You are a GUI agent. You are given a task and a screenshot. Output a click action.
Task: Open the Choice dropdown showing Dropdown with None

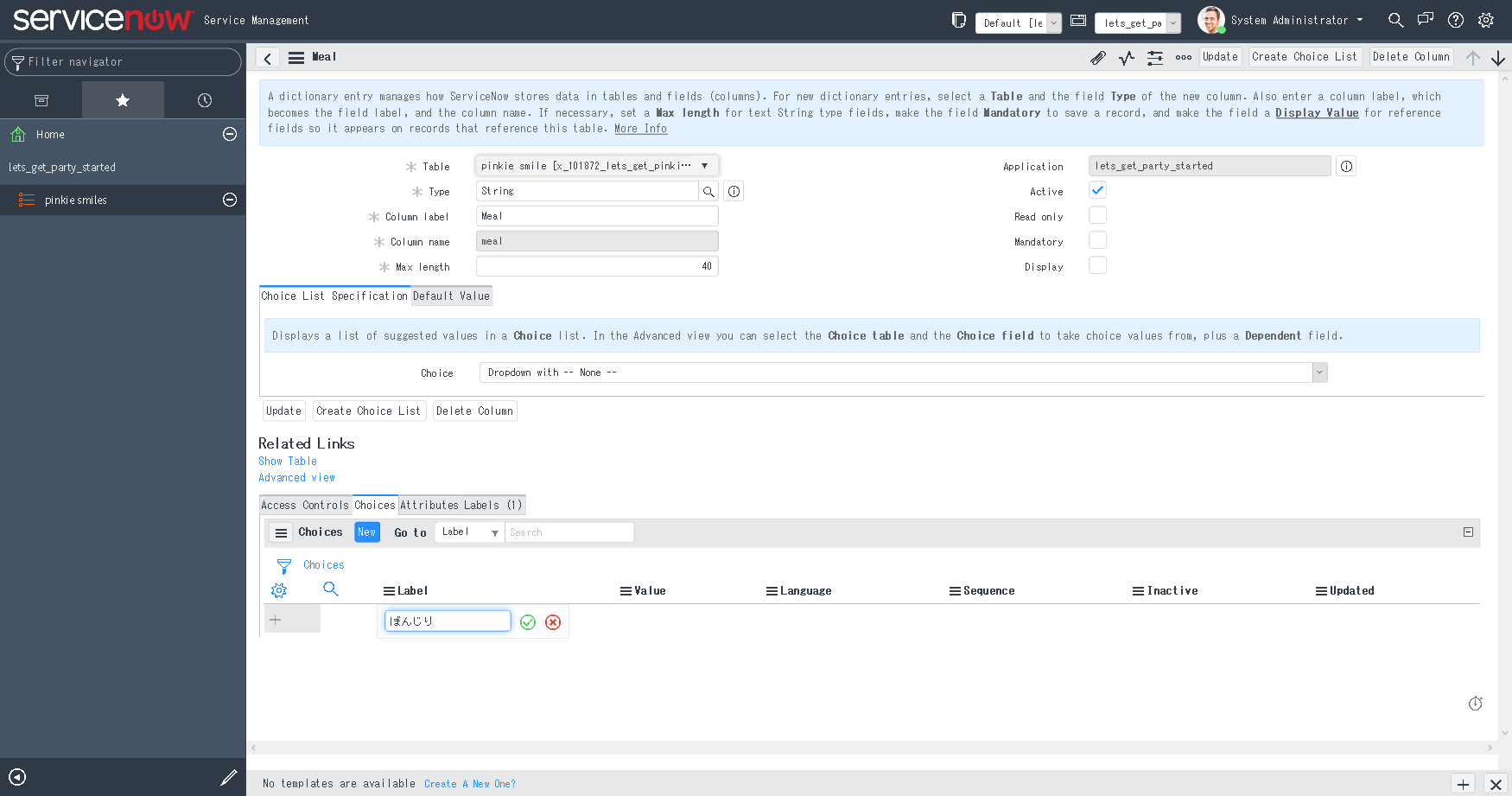[x=1319, y=372]
